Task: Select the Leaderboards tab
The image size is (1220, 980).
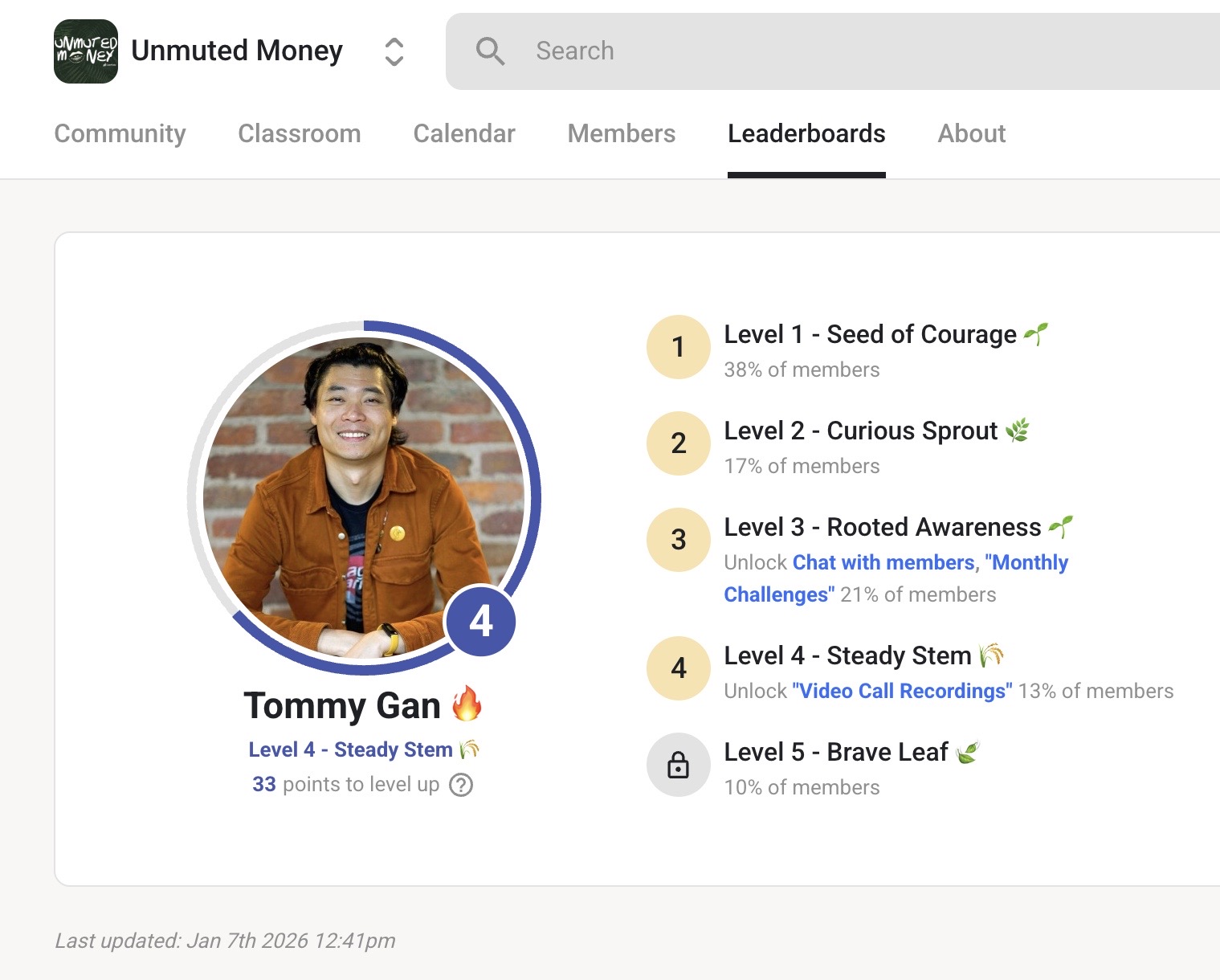Action: [x=806, y=133]
